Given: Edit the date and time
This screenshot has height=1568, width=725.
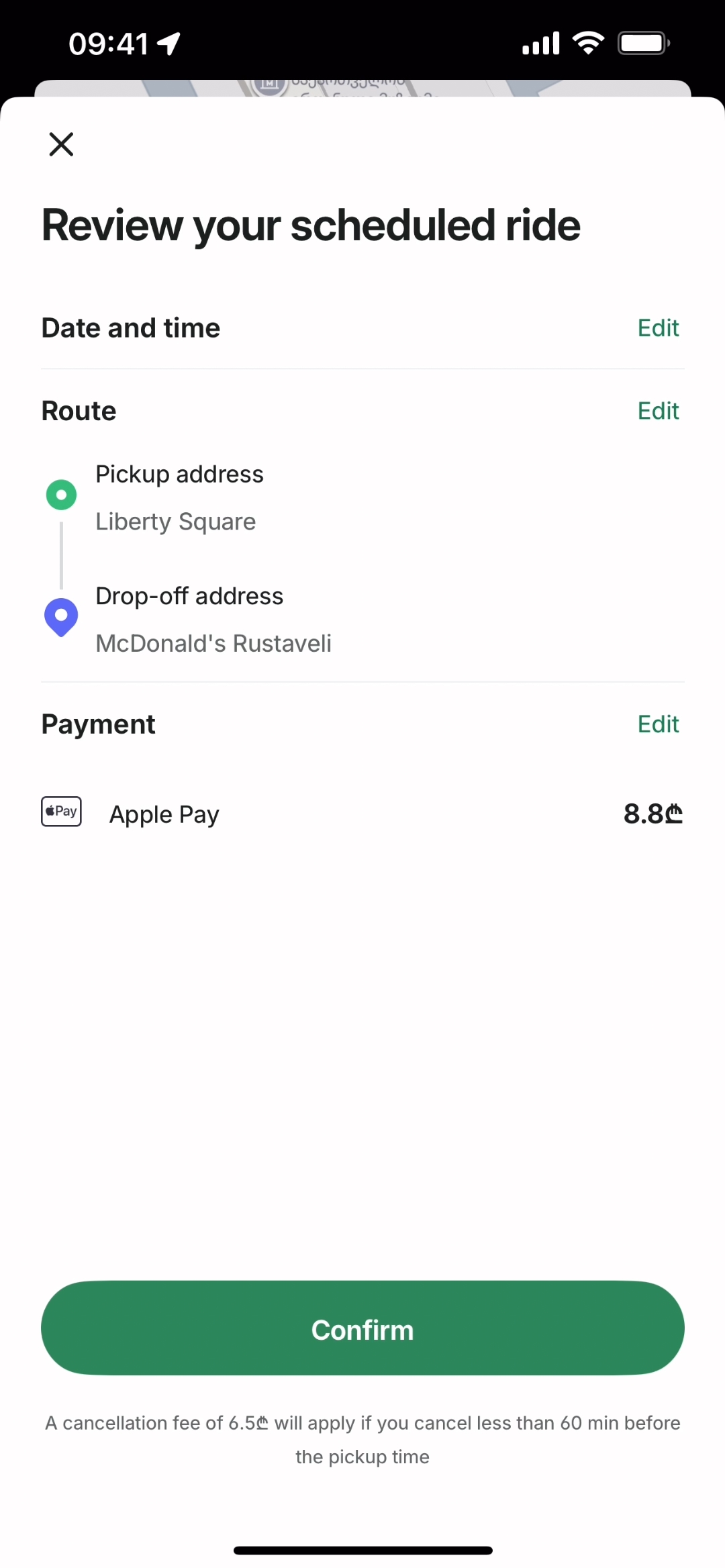Looking at the screenshot, I should pyautogui.click(x=658, y=328).
